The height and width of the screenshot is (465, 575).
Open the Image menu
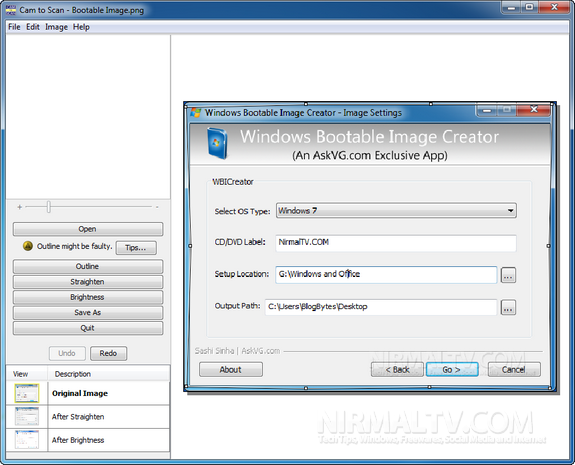click(56, 27)
